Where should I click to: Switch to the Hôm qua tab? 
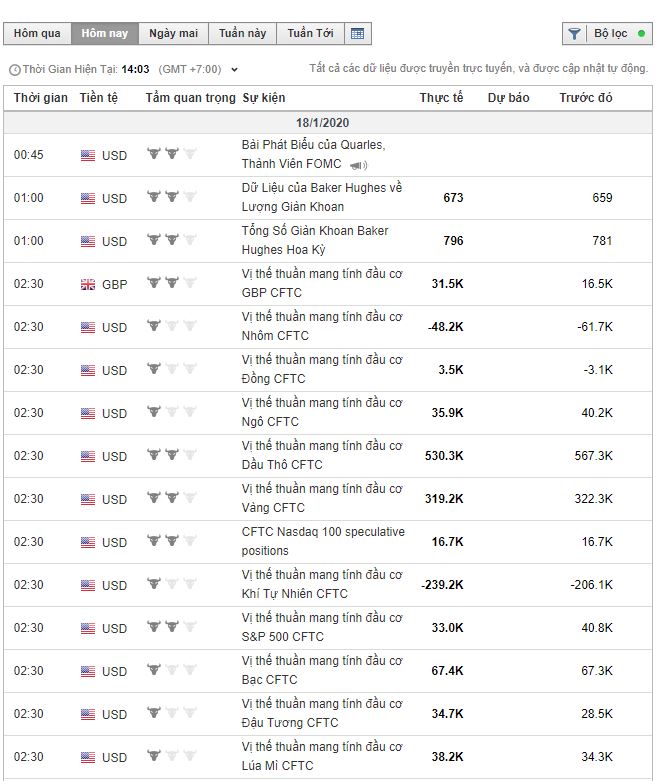pos(37,34)
